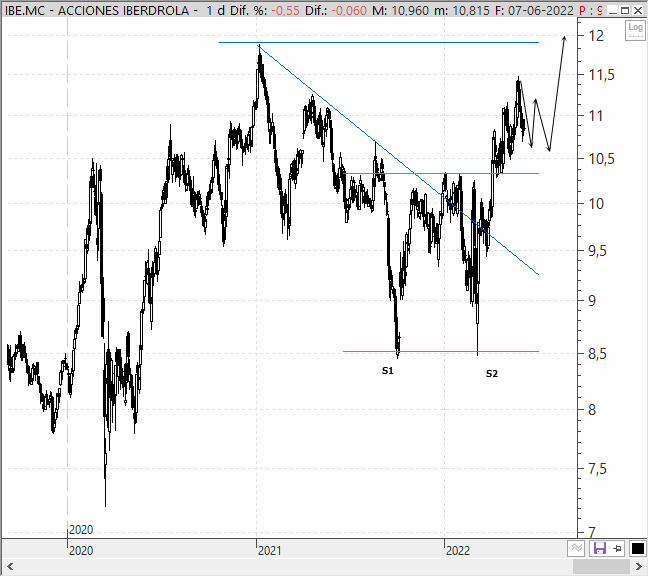649x577 pixels.
Task: Click the 2021 label on time axis
Action: [269, 551]
